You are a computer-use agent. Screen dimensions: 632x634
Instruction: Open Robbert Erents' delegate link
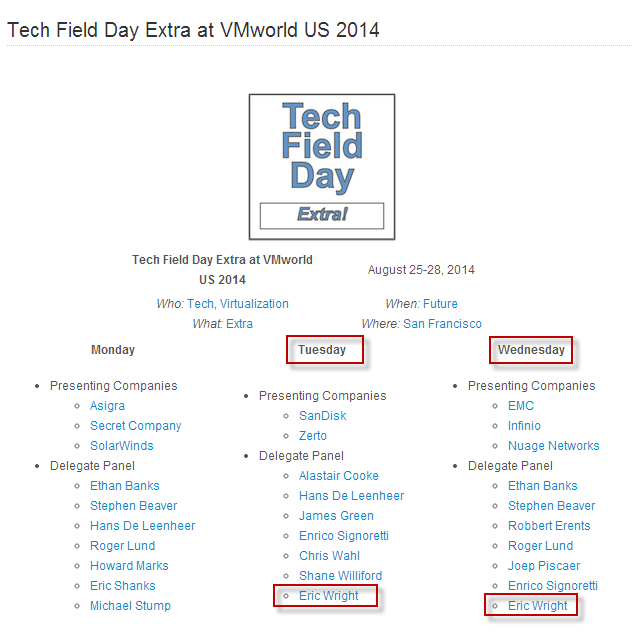[549, 526]
